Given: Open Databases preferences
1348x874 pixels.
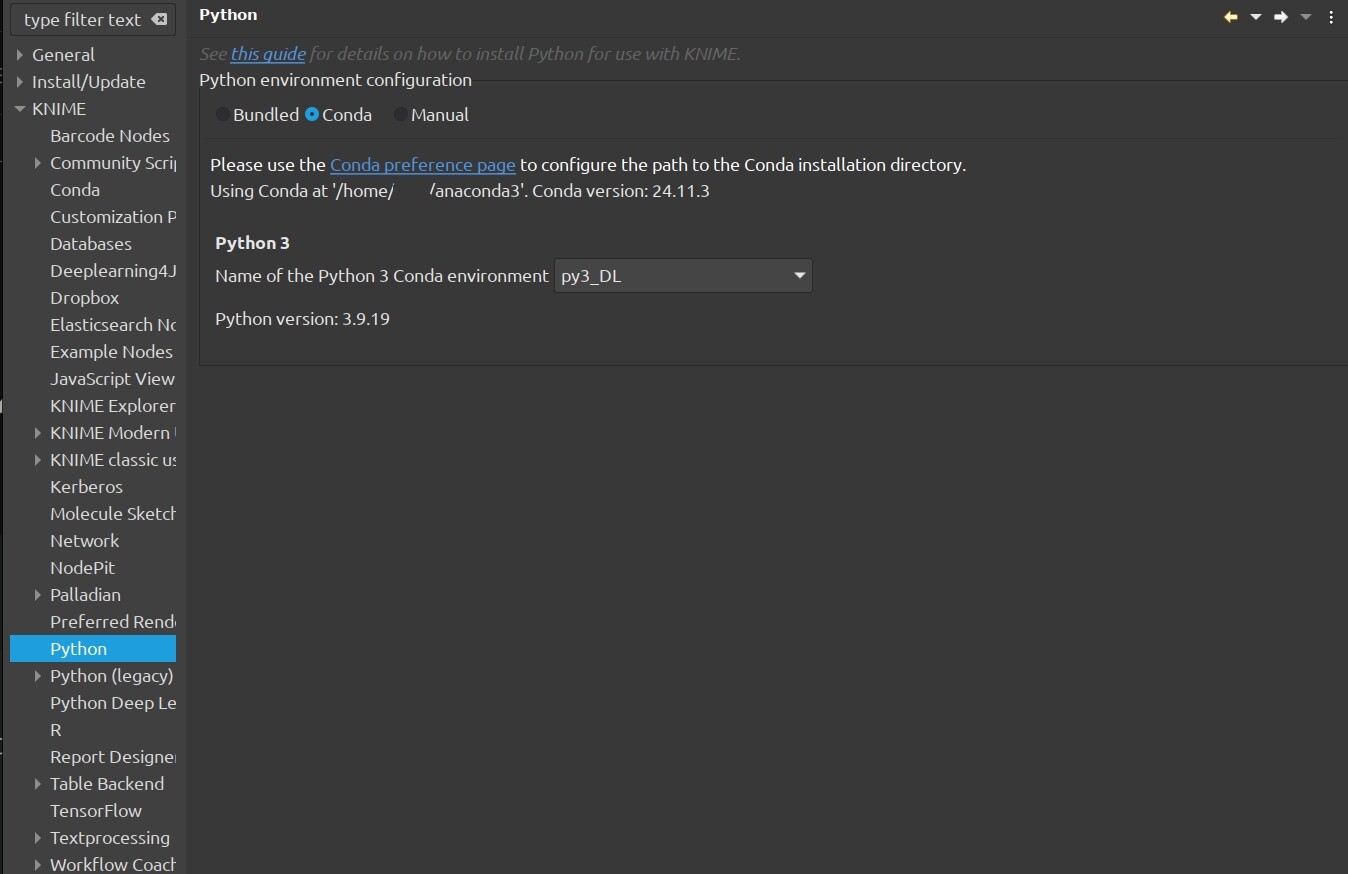Looking at the screenshot, I should 91,244.
